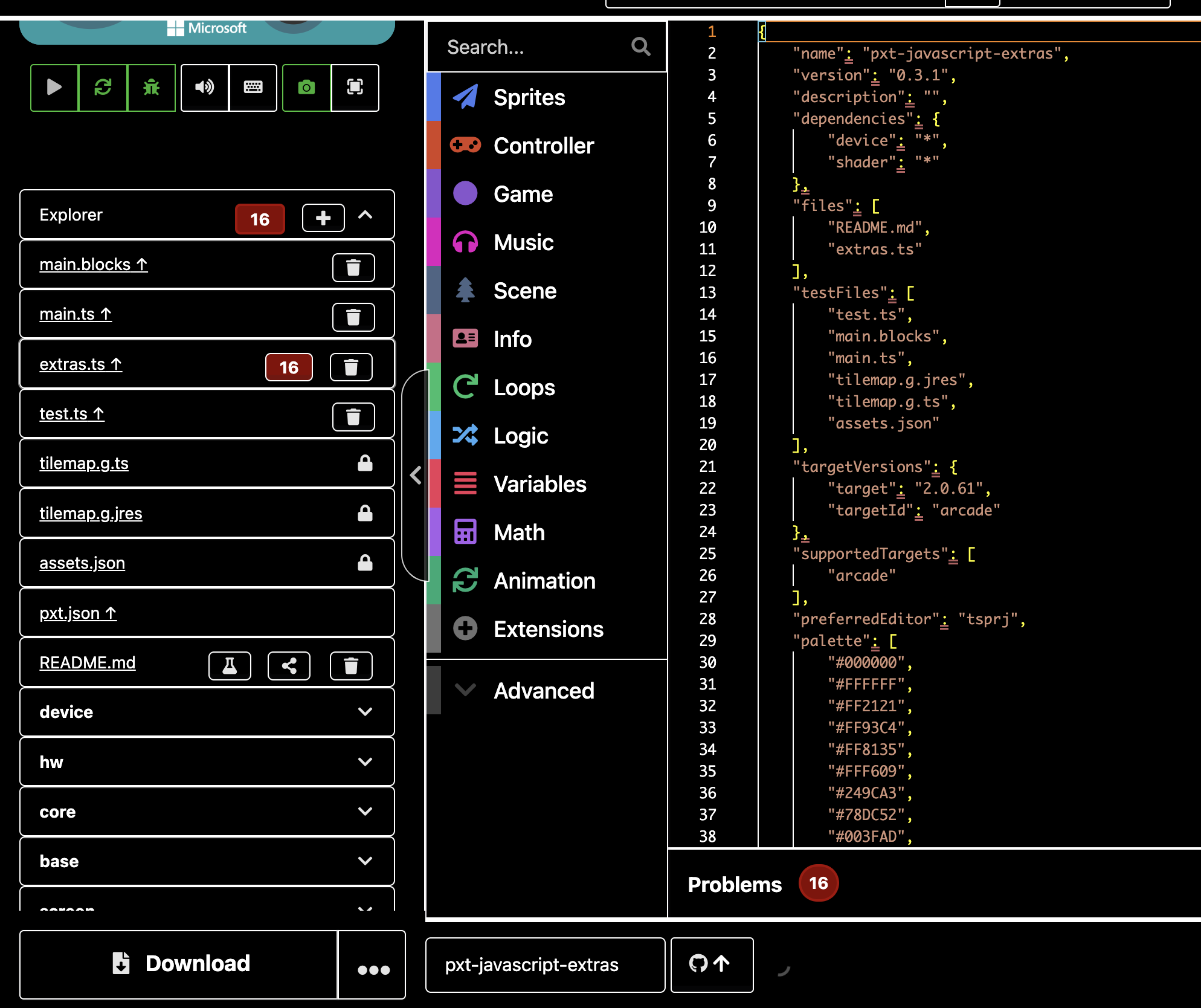Click the toolbox Search field
This screenshot has width=1201, height=1008.
tap(535, 47)
